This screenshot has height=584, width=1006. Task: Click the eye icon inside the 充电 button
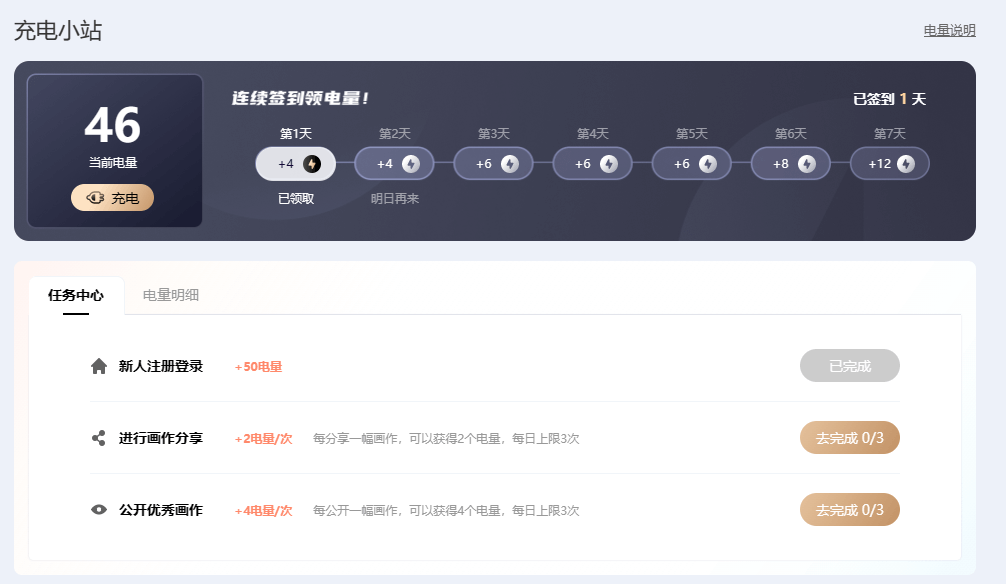pyautogui.click(x=94, y=197)
